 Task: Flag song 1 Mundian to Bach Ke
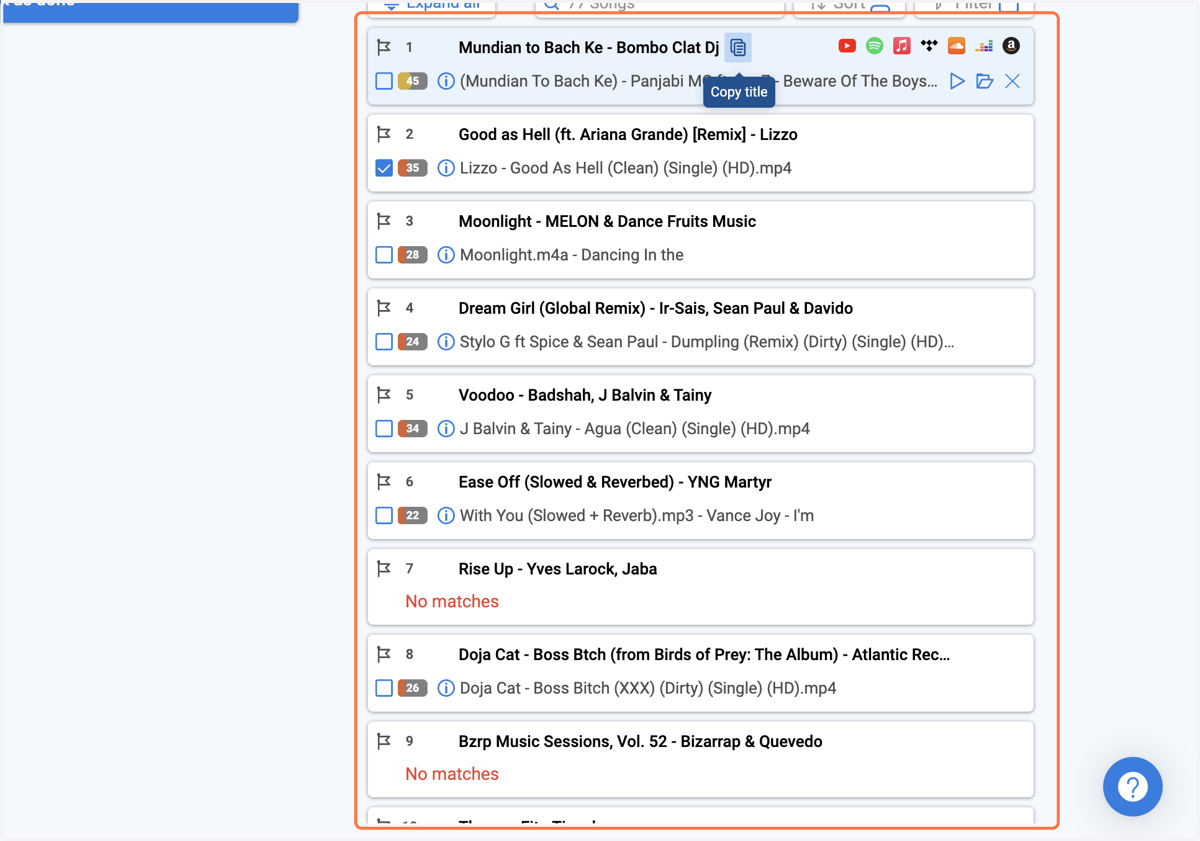click(384, 47)
